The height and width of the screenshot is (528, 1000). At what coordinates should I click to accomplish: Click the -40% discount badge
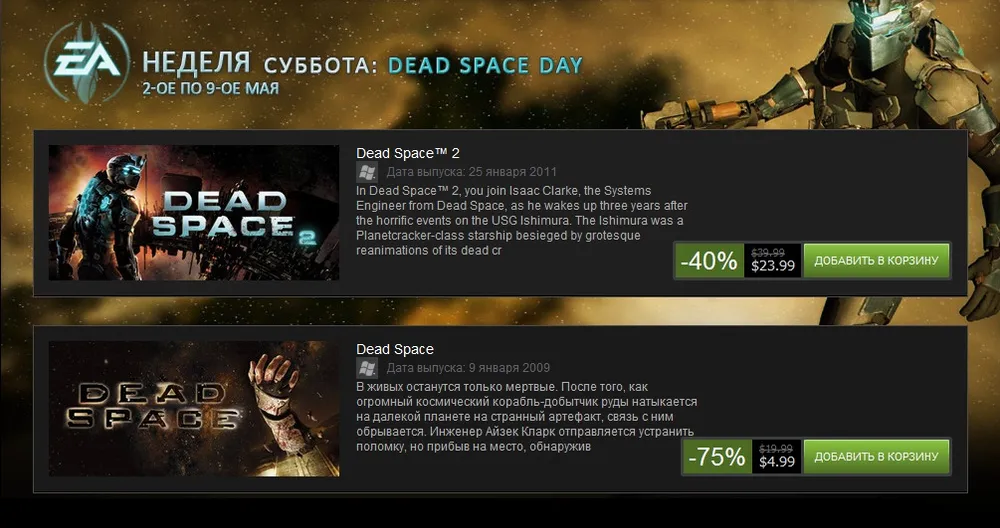(x=709, y=262)
